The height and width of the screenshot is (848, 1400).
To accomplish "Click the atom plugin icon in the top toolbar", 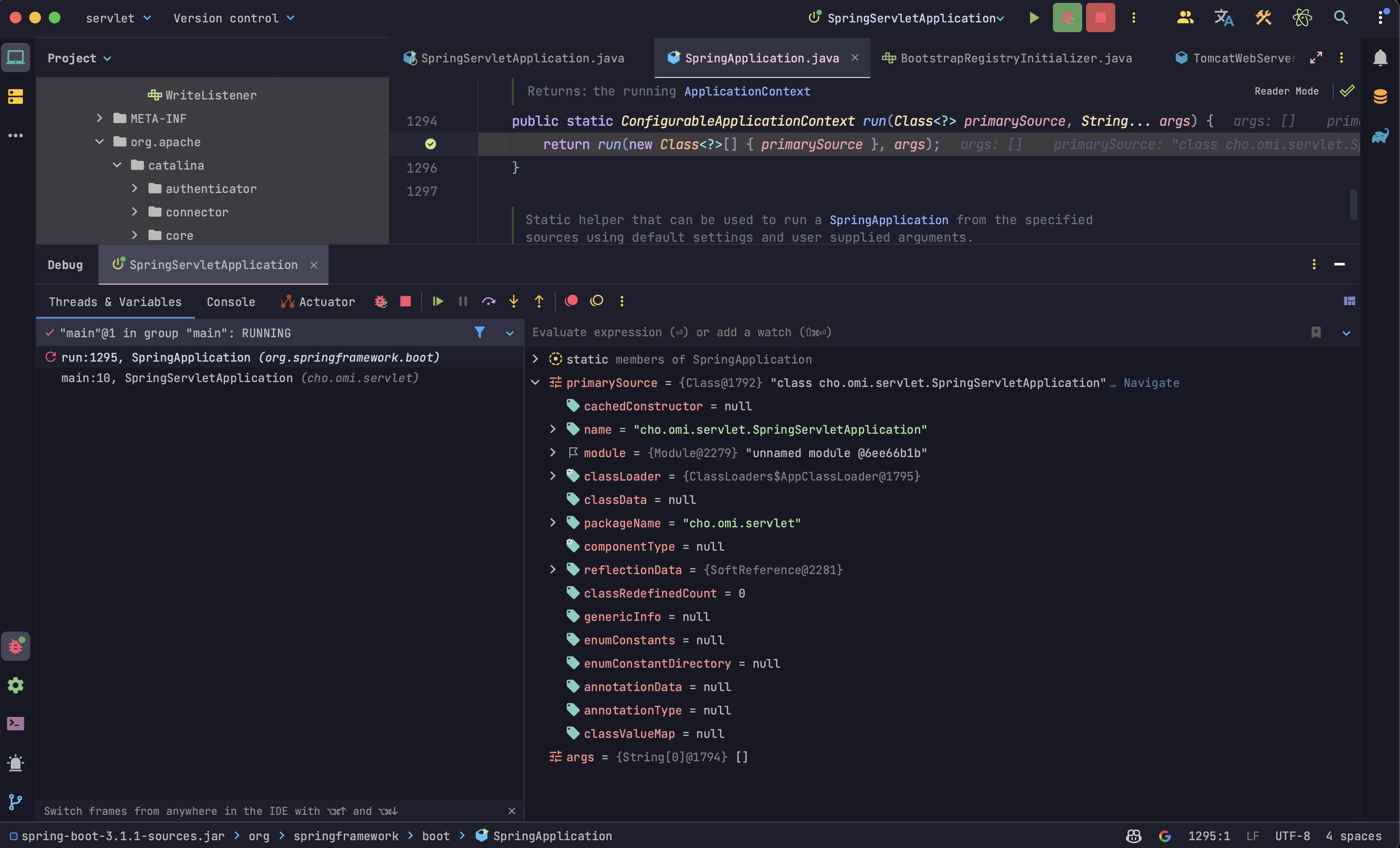I will (x=1303, y=18).
